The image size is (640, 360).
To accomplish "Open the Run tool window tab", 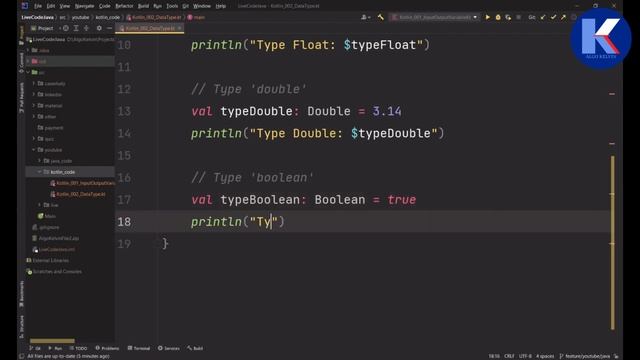I will click(x=55, y=348).
